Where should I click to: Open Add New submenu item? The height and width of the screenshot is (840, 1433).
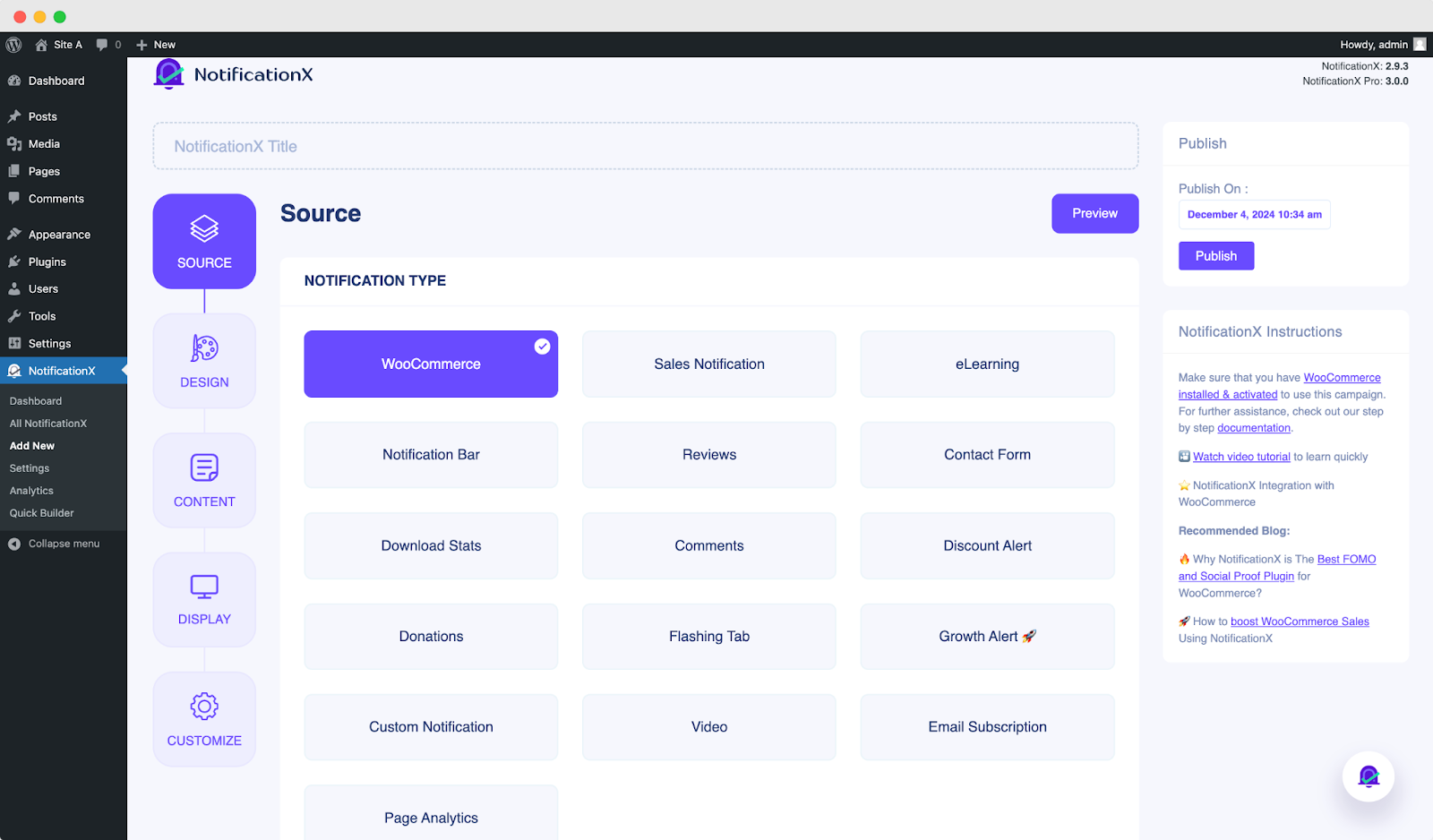[32, 446]
